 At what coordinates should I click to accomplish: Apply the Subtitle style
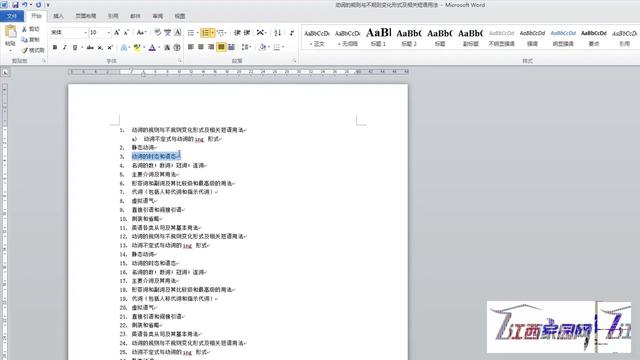tap(470, 37)
